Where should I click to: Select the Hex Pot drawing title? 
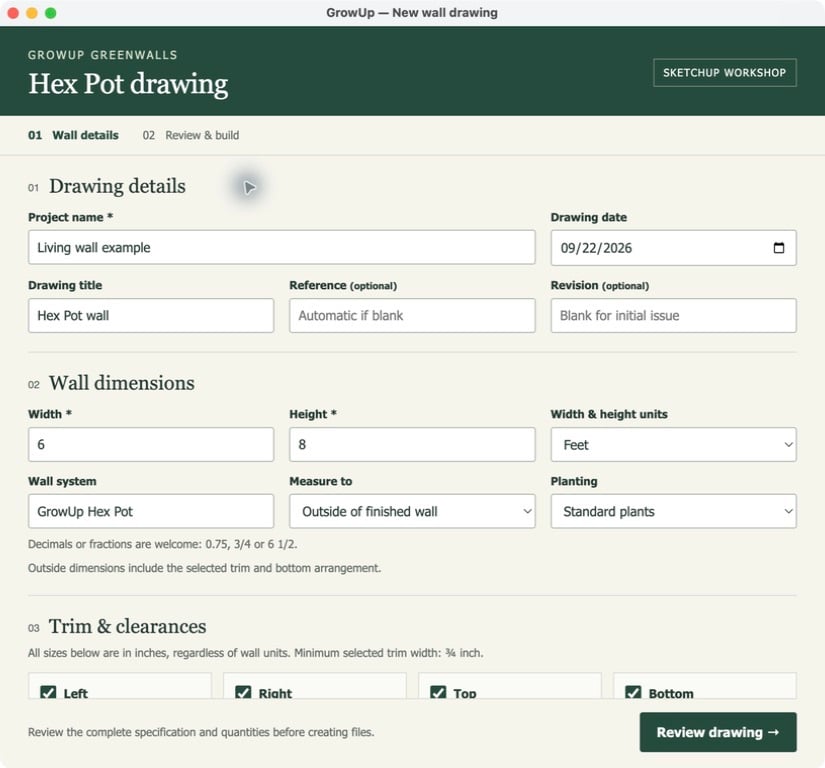[128, 84]
